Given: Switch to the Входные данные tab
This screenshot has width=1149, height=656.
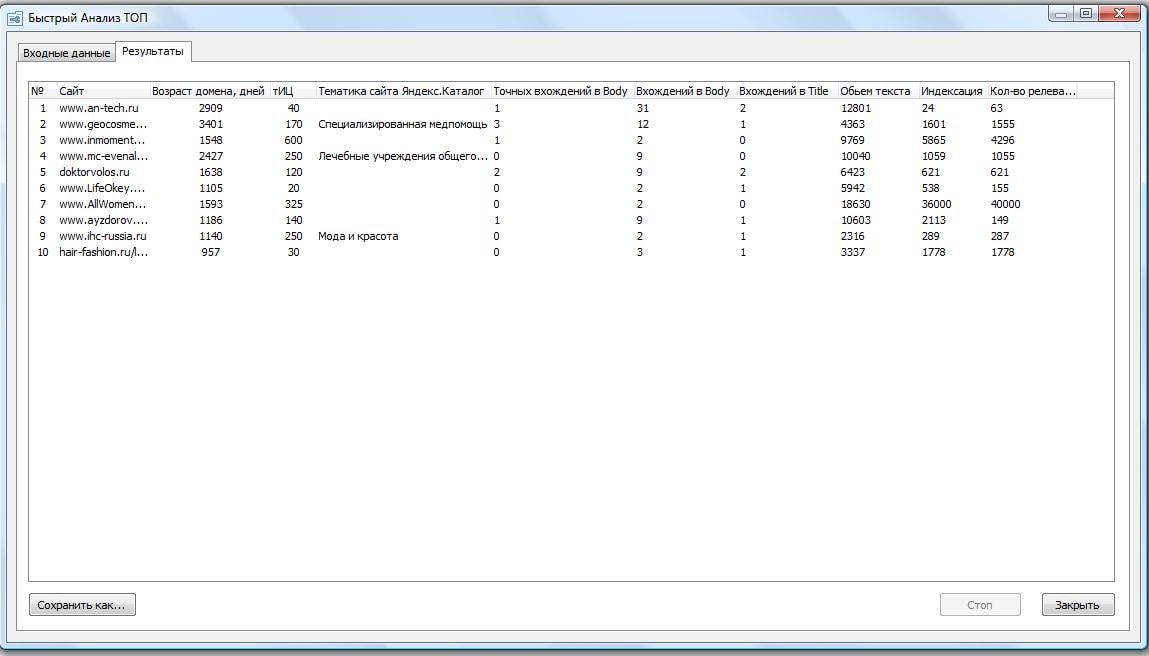Looking at the screenshot, I should pyautogui.click(x=67, y=53).
